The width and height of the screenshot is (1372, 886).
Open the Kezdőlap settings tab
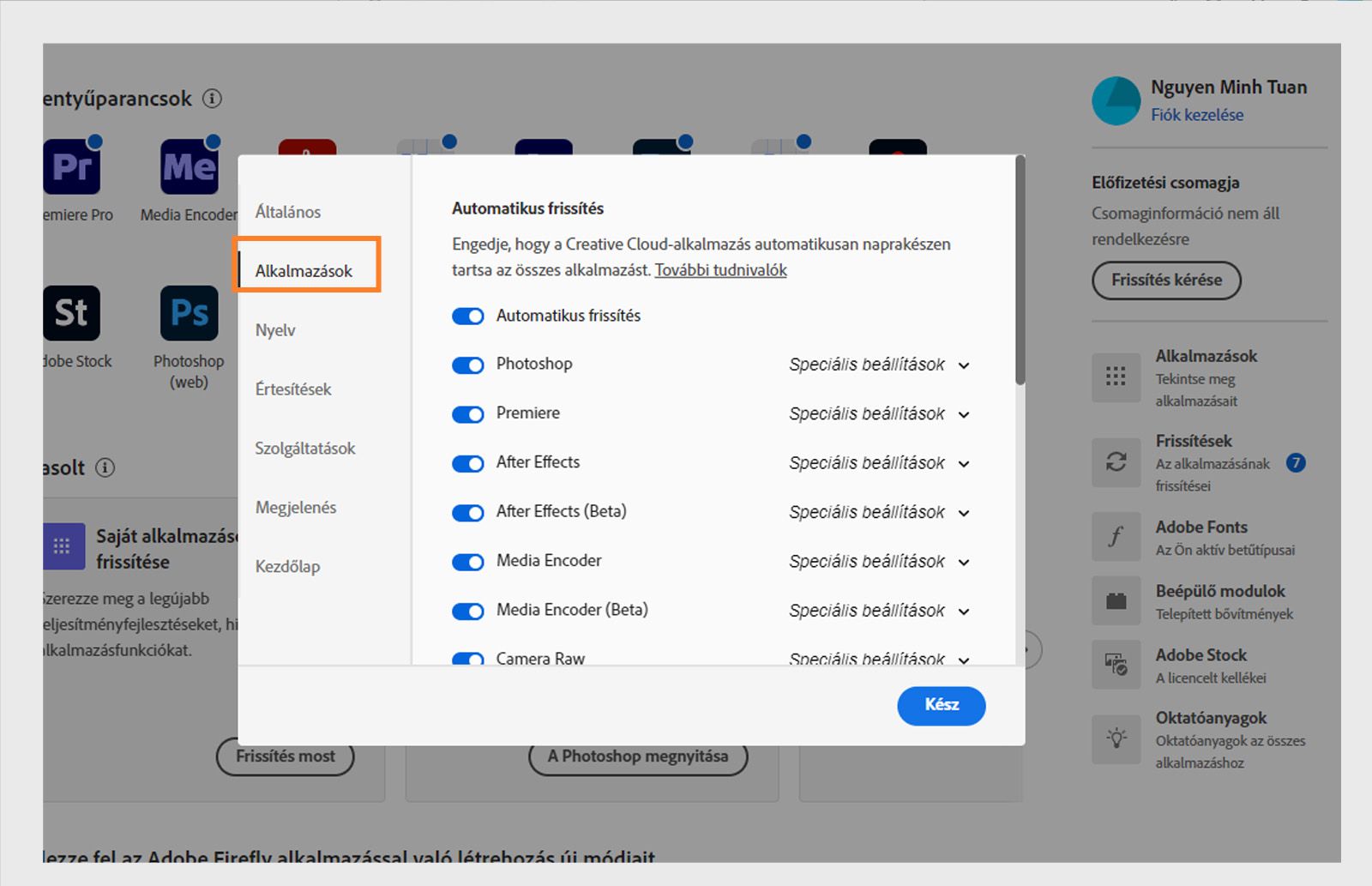[287, 567]
